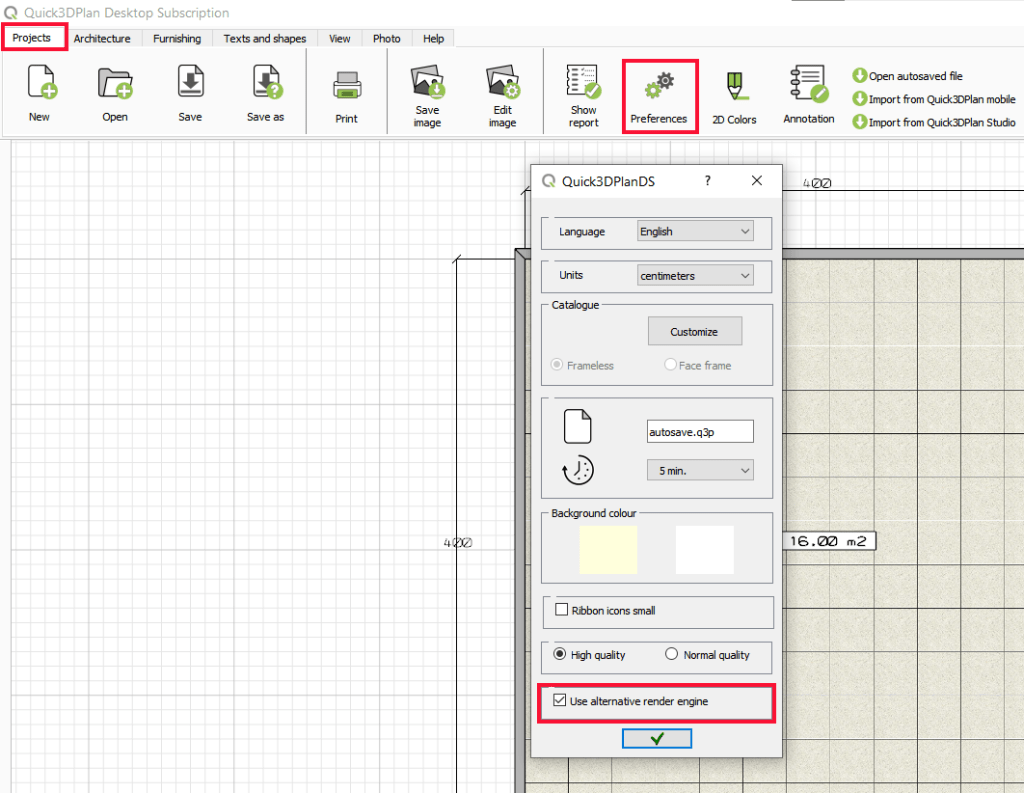The image size is (1024, 793).
Task: Choose Save as in the ribbon
Action: [266, 81]
